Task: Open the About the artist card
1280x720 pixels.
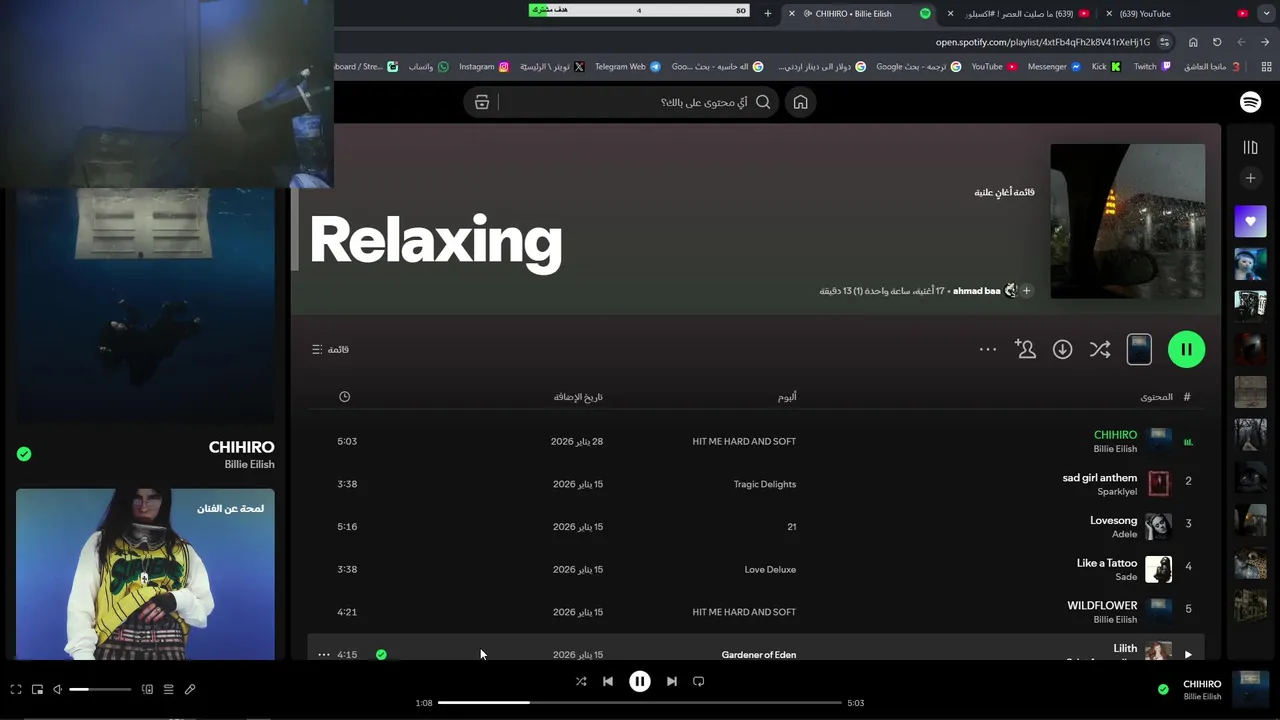Action: click(145, 574)
